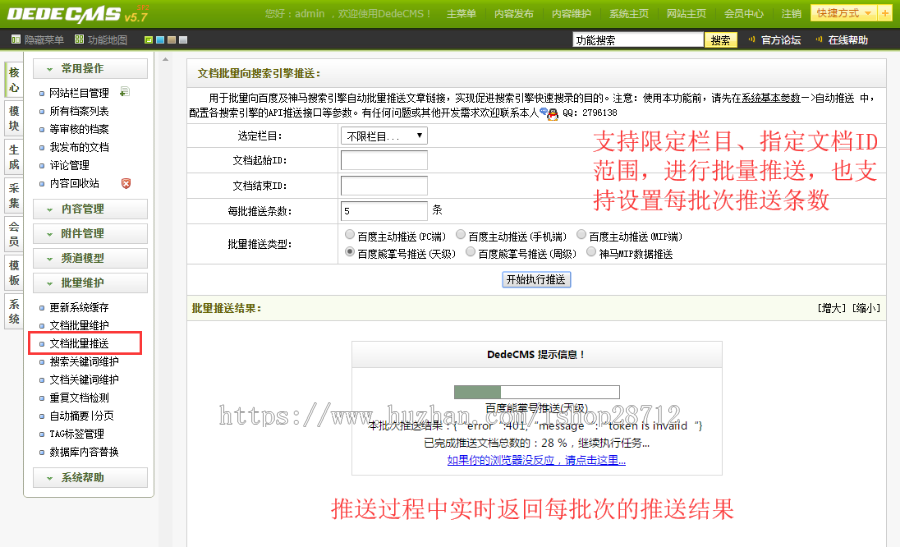Screen dimensions: 900x547
Task: Select 百度主动推送(MIP端) radio option
Action: [581, 234]
